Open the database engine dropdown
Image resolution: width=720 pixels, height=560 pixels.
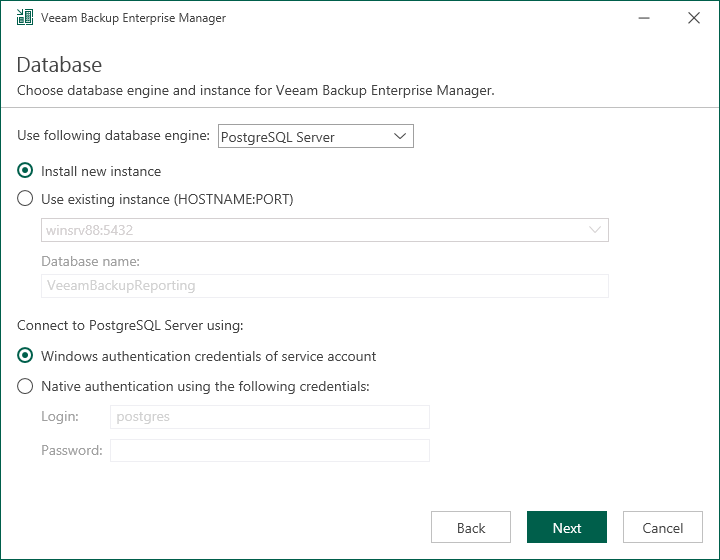pyautogui.click(x=315, y=136)
